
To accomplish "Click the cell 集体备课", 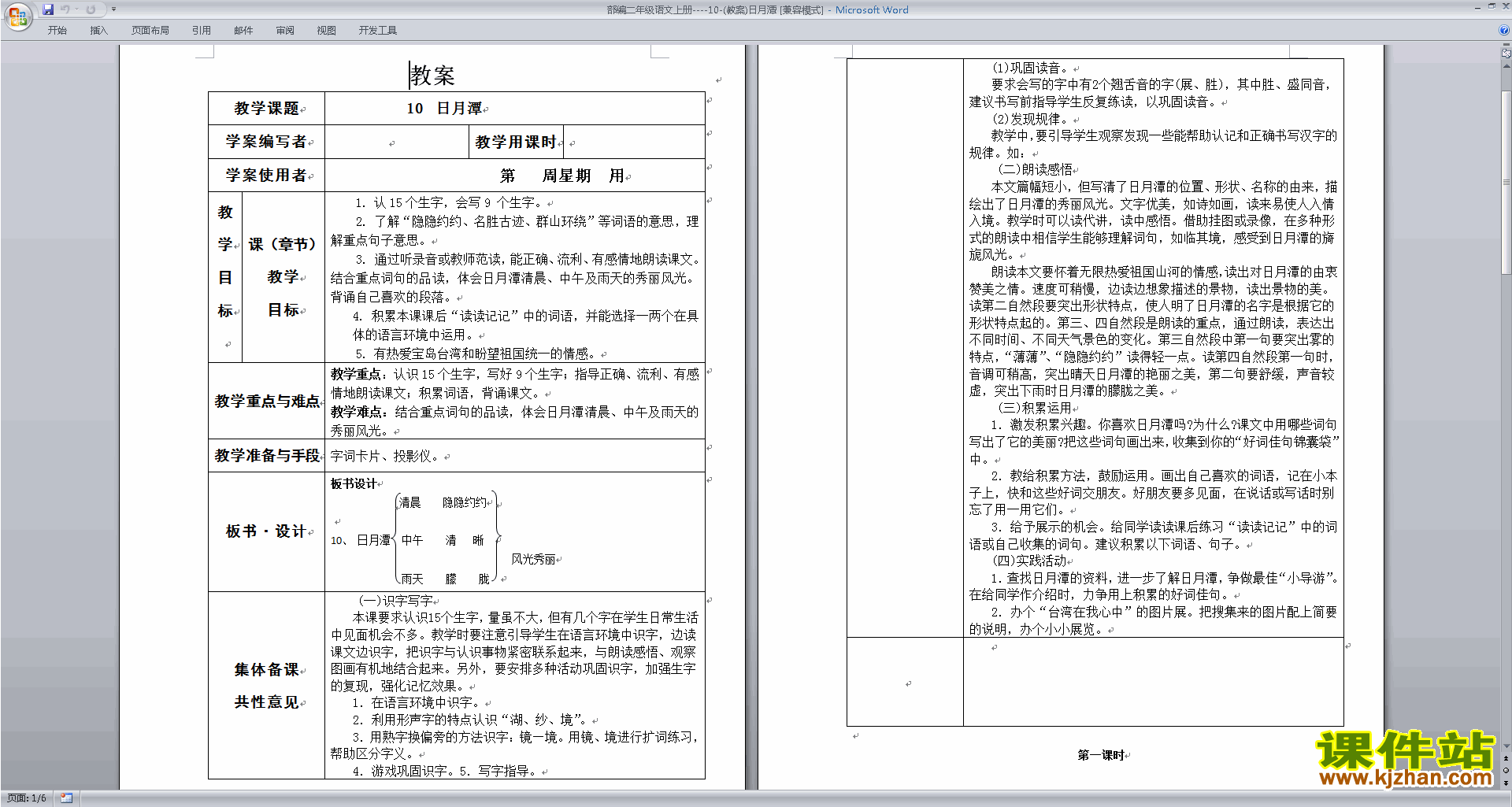I will (x=266, y=670).
